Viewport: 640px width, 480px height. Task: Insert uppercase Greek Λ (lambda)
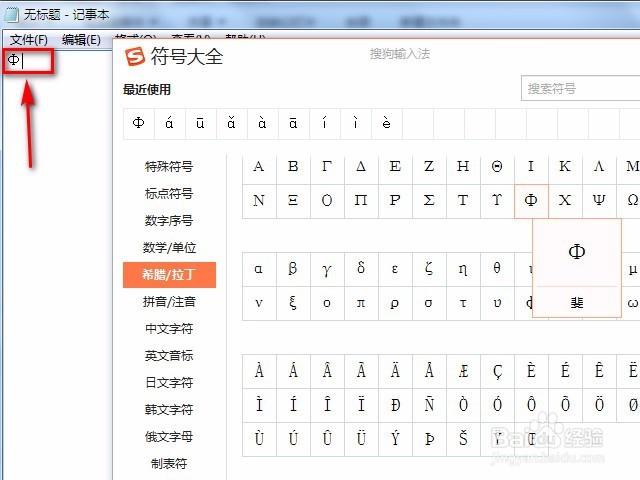(x=599, y=167)
